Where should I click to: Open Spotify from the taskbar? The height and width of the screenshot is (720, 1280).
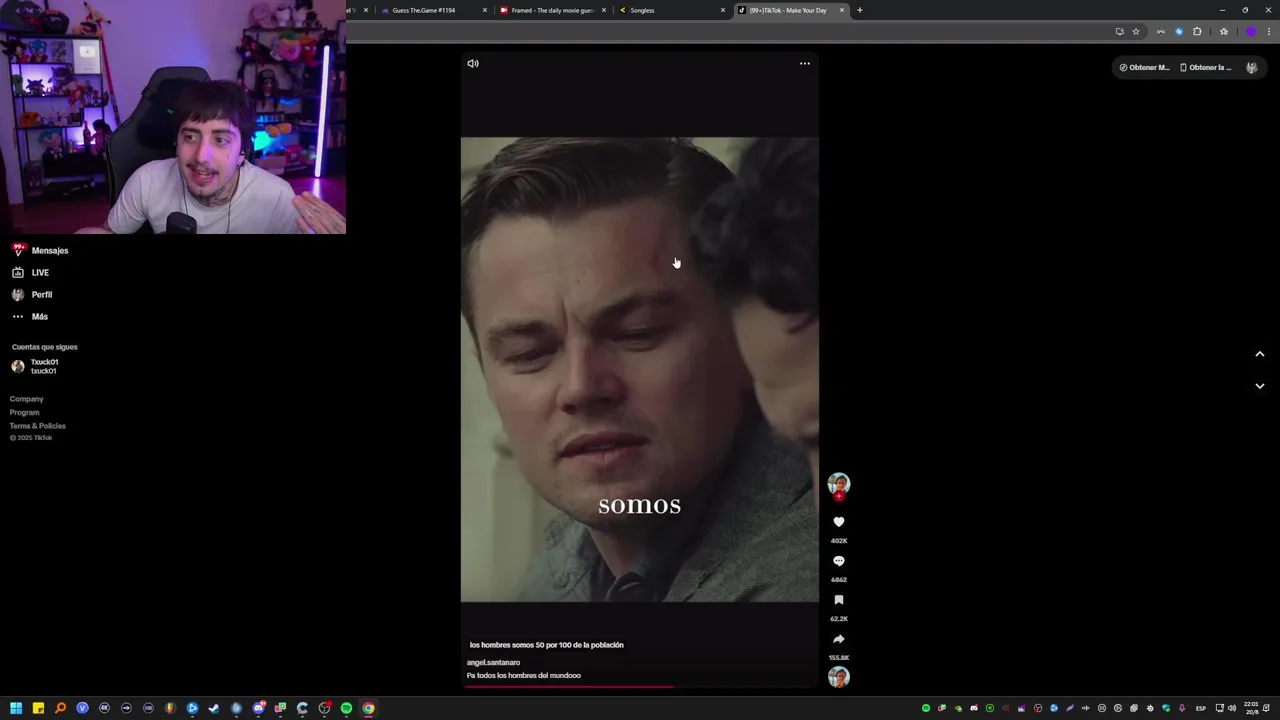[x=346, y=708]
